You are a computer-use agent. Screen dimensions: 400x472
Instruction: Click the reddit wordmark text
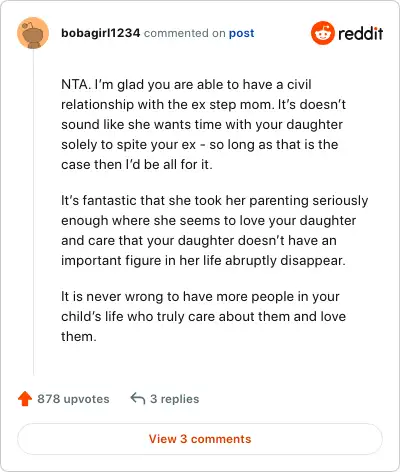click(x=360, y=33)
